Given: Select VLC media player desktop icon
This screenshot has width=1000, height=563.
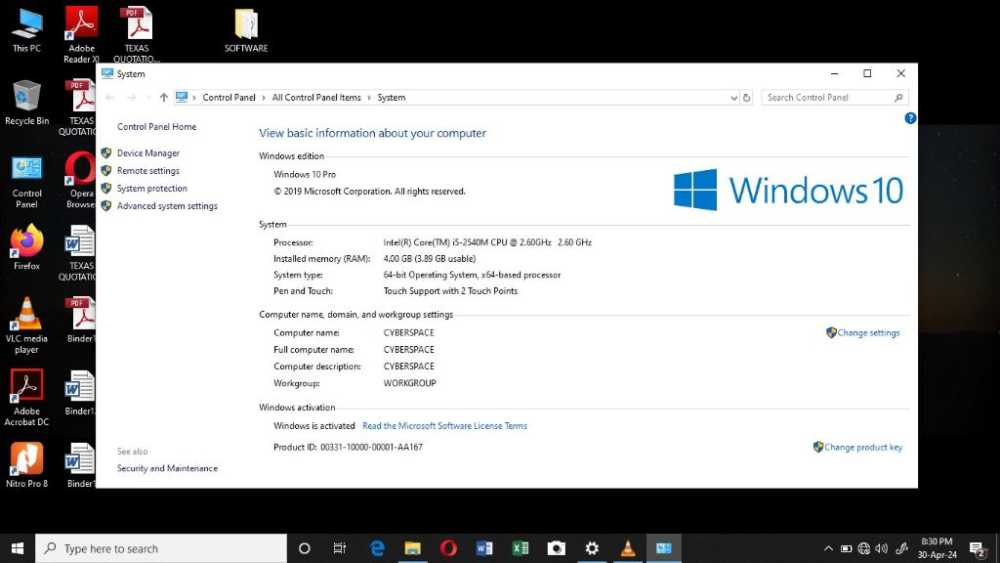Looking at the screenshot, I should [26, 326].
